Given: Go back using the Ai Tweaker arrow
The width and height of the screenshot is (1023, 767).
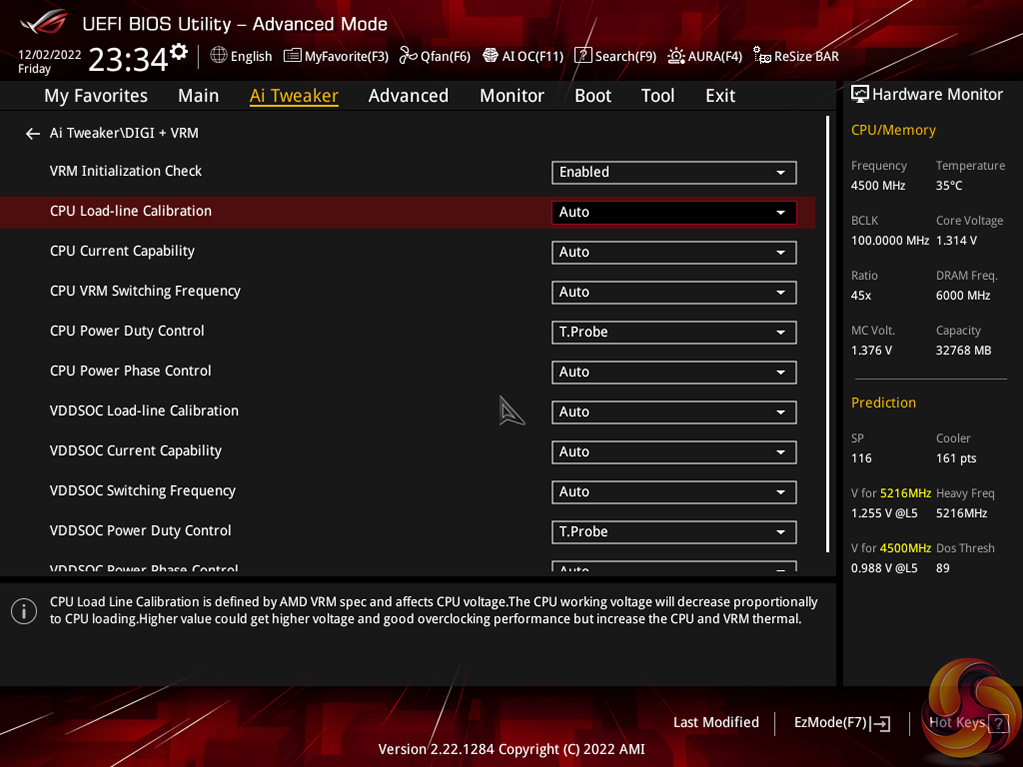Looking at the screenshot, I should tap(33, 133).
